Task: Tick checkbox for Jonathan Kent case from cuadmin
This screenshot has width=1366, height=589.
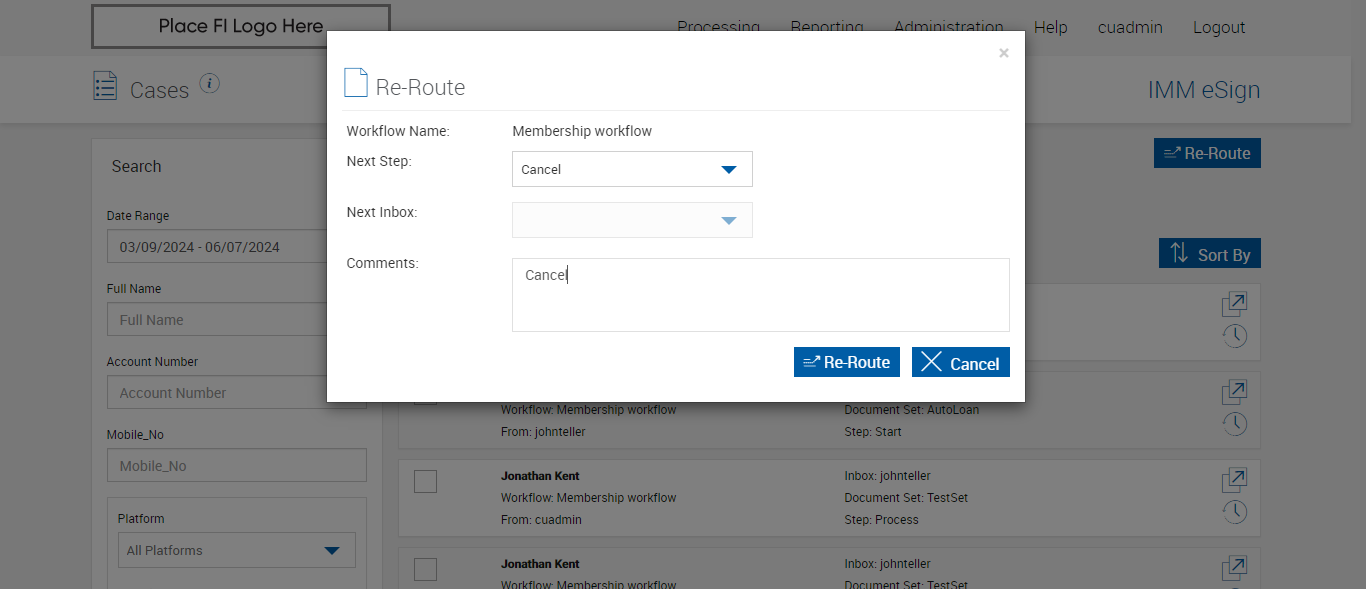Action: (x=425, y=481)
